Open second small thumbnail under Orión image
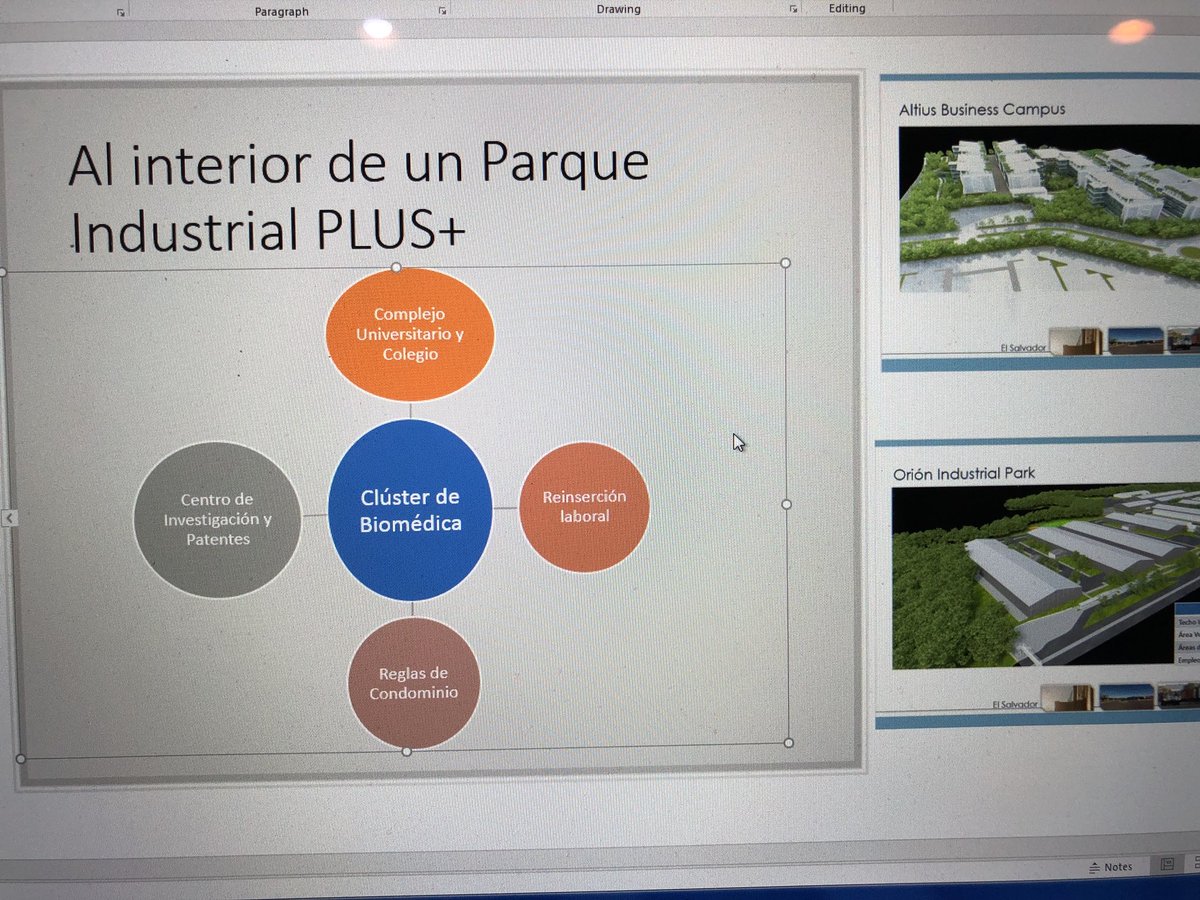 [x=1126, y=695]
